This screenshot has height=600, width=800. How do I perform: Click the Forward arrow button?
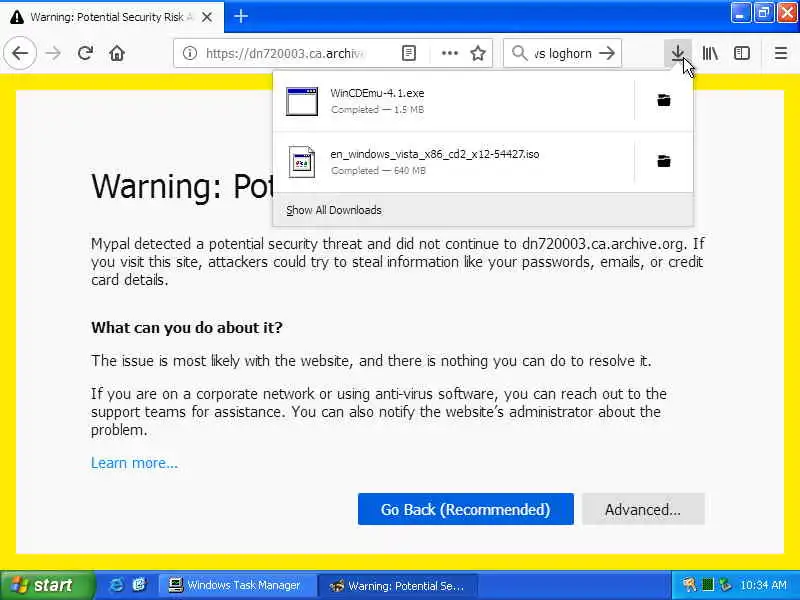click(x=53, y=53)
